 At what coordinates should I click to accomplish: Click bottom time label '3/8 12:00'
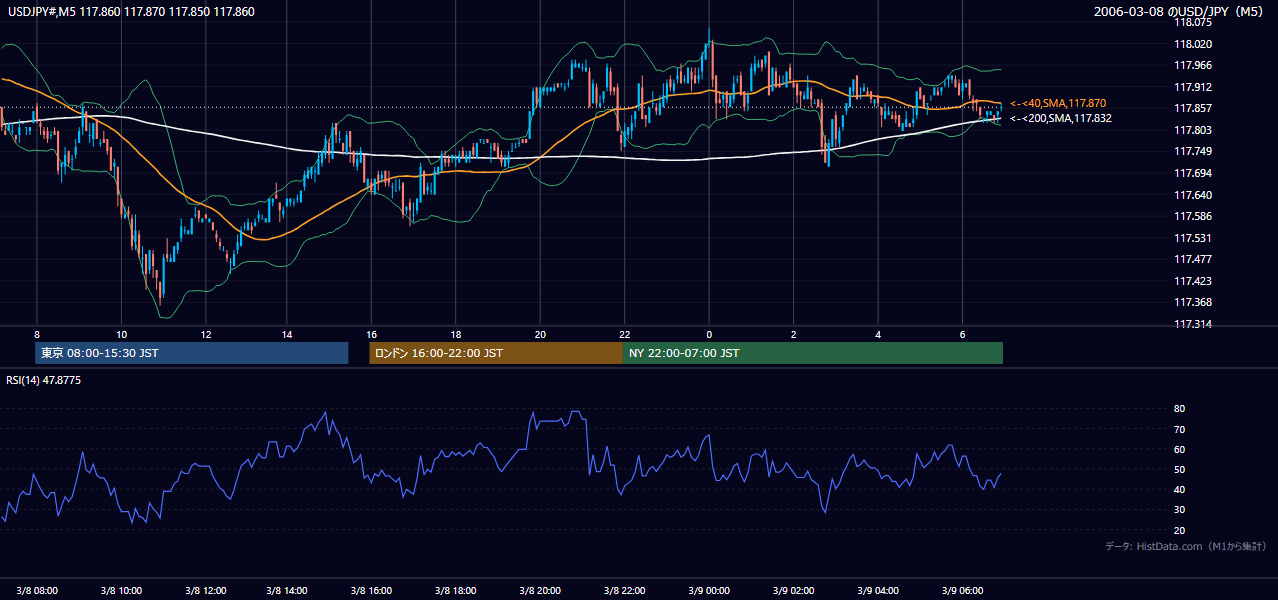click(x=205, y=590)
